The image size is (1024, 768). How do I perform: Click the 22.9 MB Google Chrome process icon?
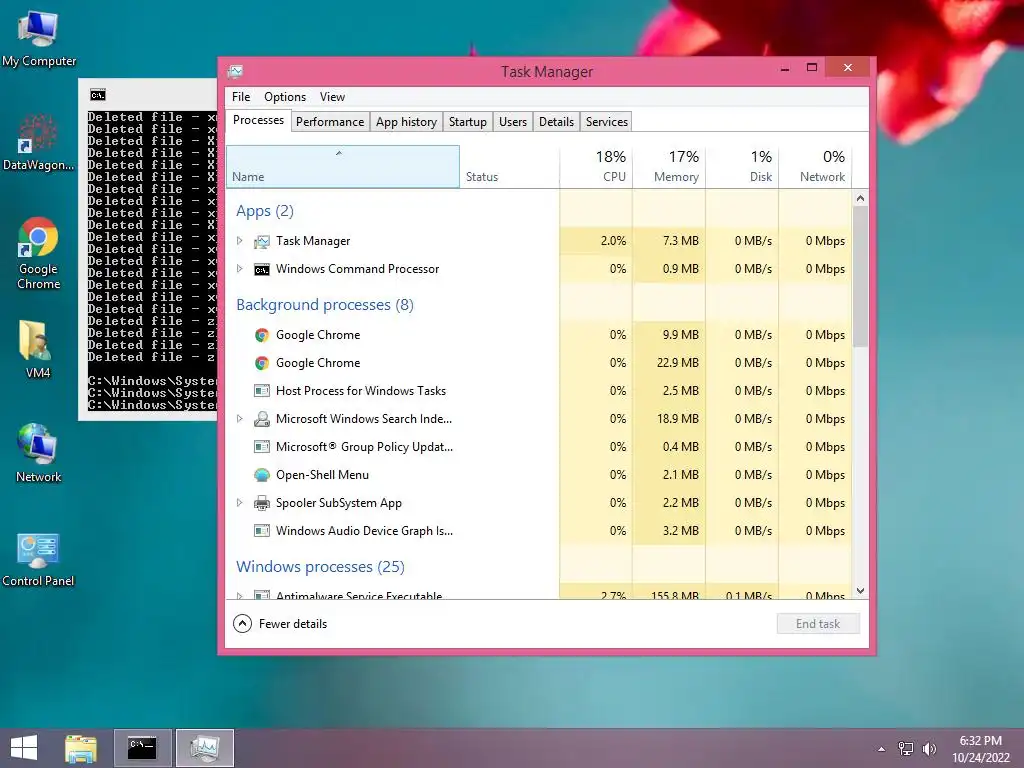[x=262, y=363]
